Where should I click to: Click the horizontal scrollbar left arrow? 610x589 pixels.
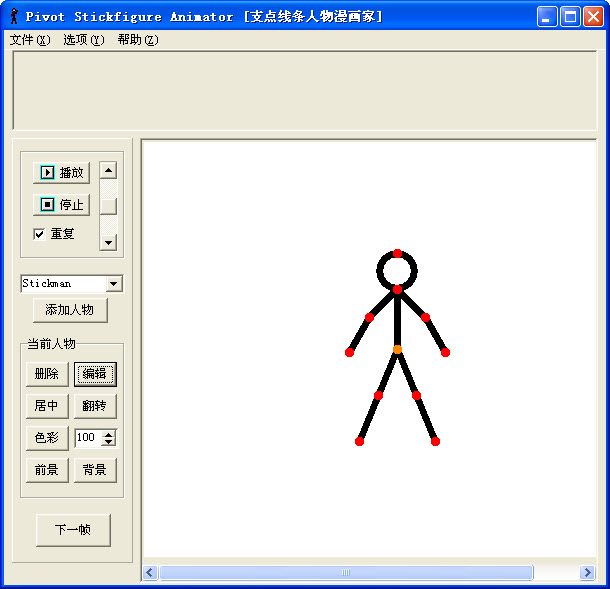click(150, 573)
